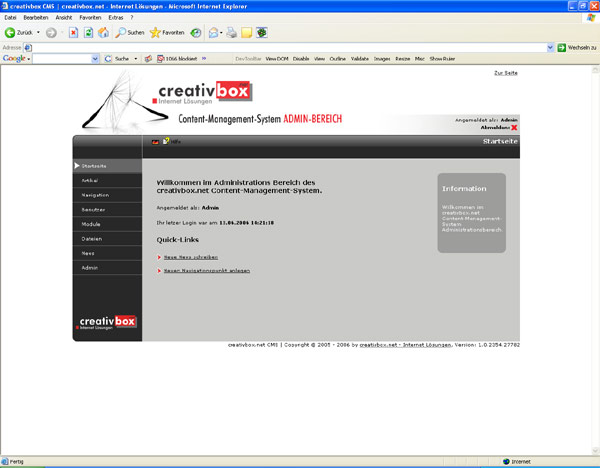Print the page via printer icon

(x=232, y=33)
